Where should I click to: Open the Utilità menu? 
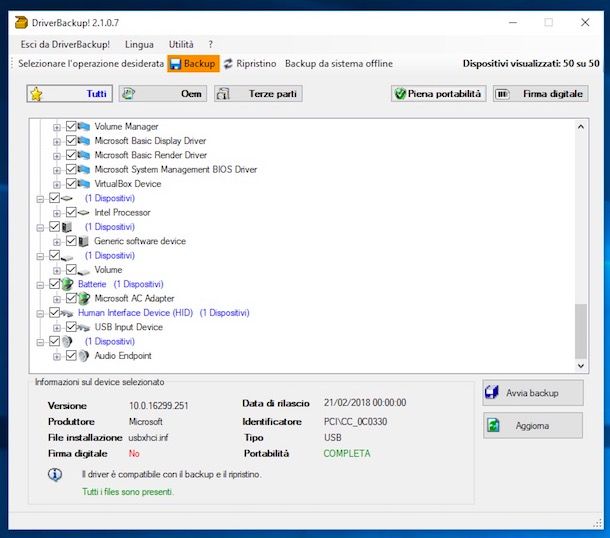click(181, 44)
